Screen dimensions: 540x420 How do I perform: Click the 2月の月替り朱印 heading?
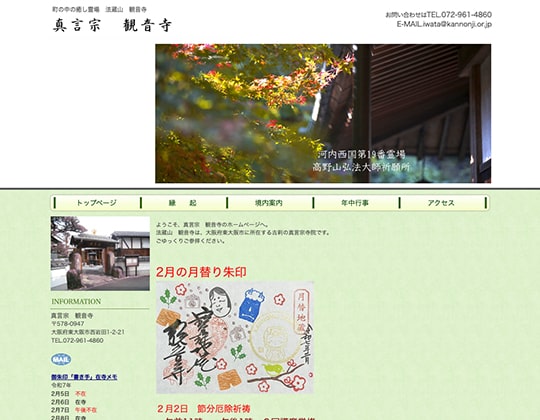[201, 272]
